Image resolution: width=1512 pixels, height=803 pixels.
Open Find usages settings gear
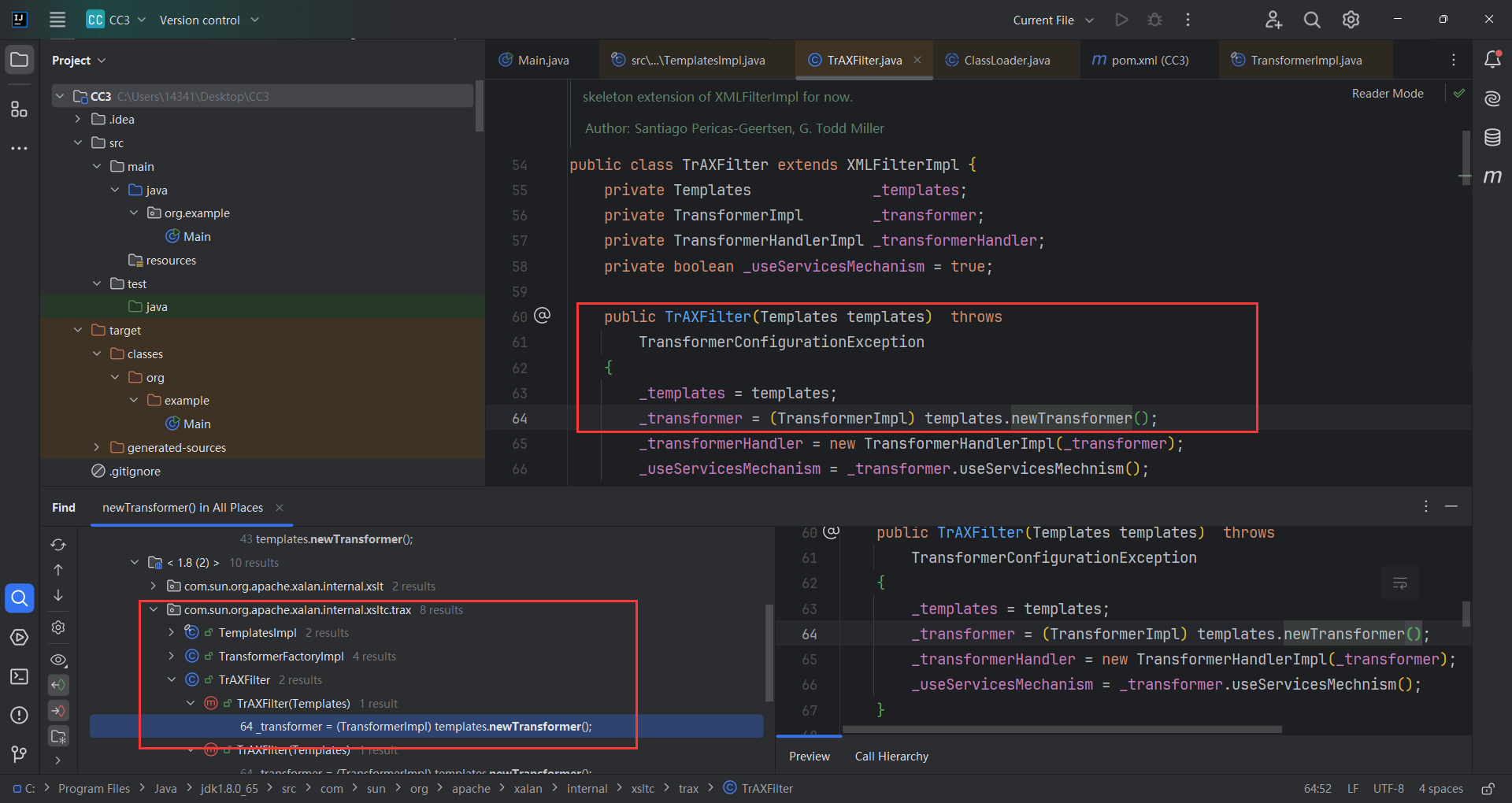pos(58,627)
